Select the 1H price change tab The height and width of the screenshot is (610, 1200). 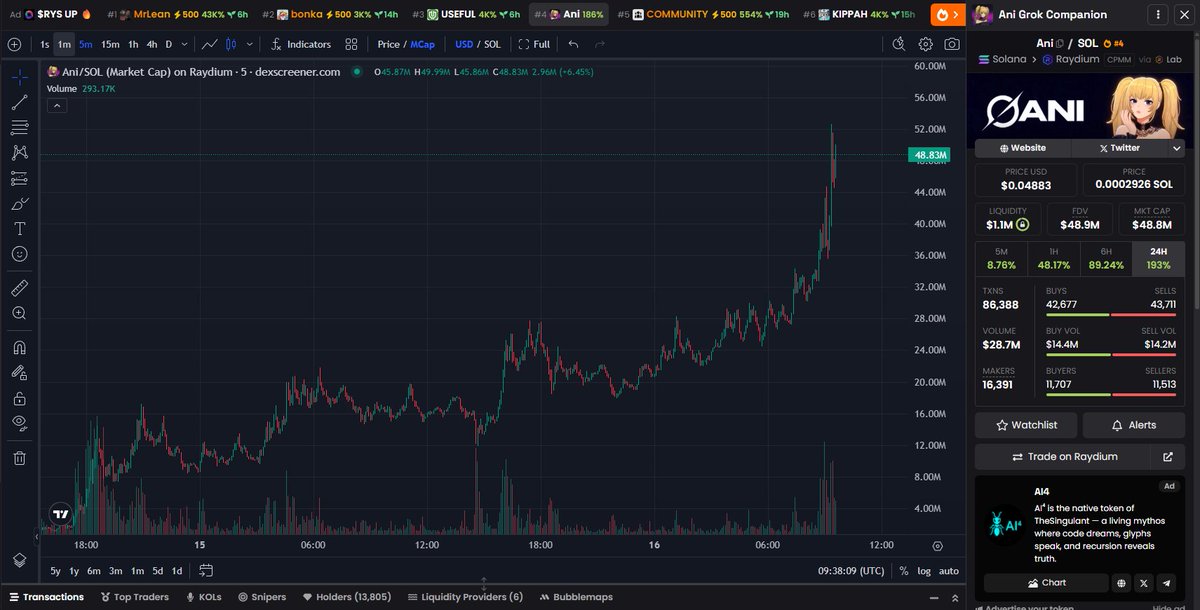pos(1054,259)
